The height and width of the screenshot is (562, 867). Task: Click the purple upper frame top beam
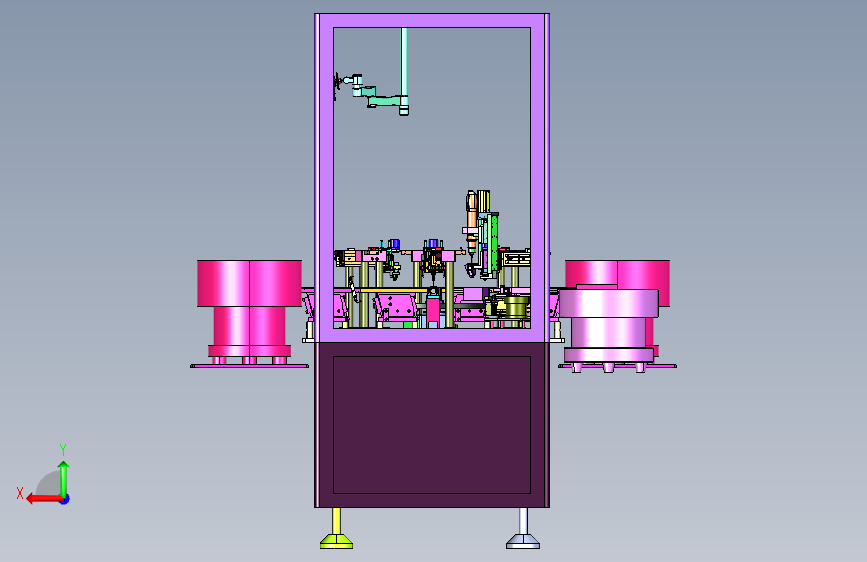click(432, 20)
